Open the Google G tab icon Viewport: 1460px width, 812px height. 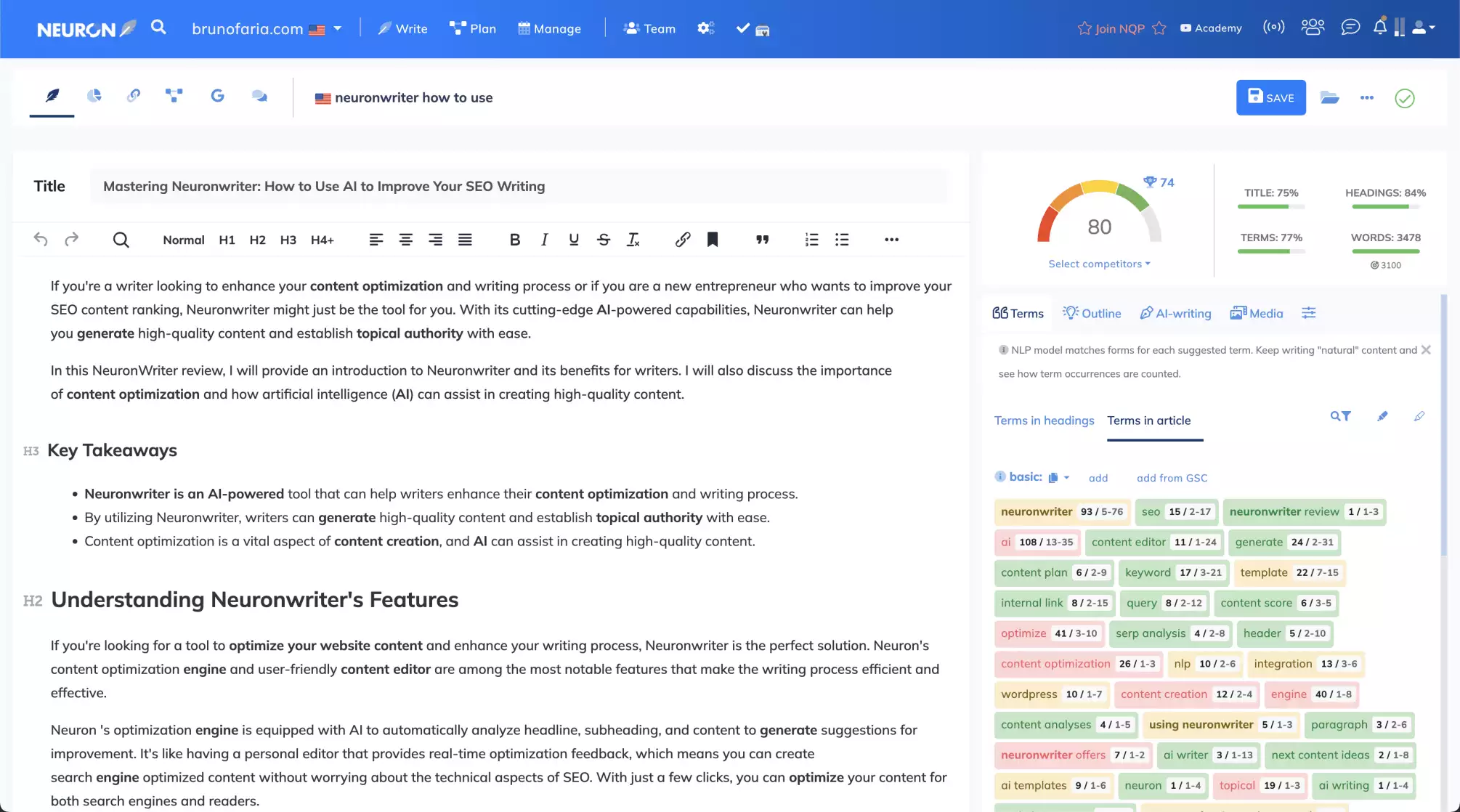[x=217, y=96]
